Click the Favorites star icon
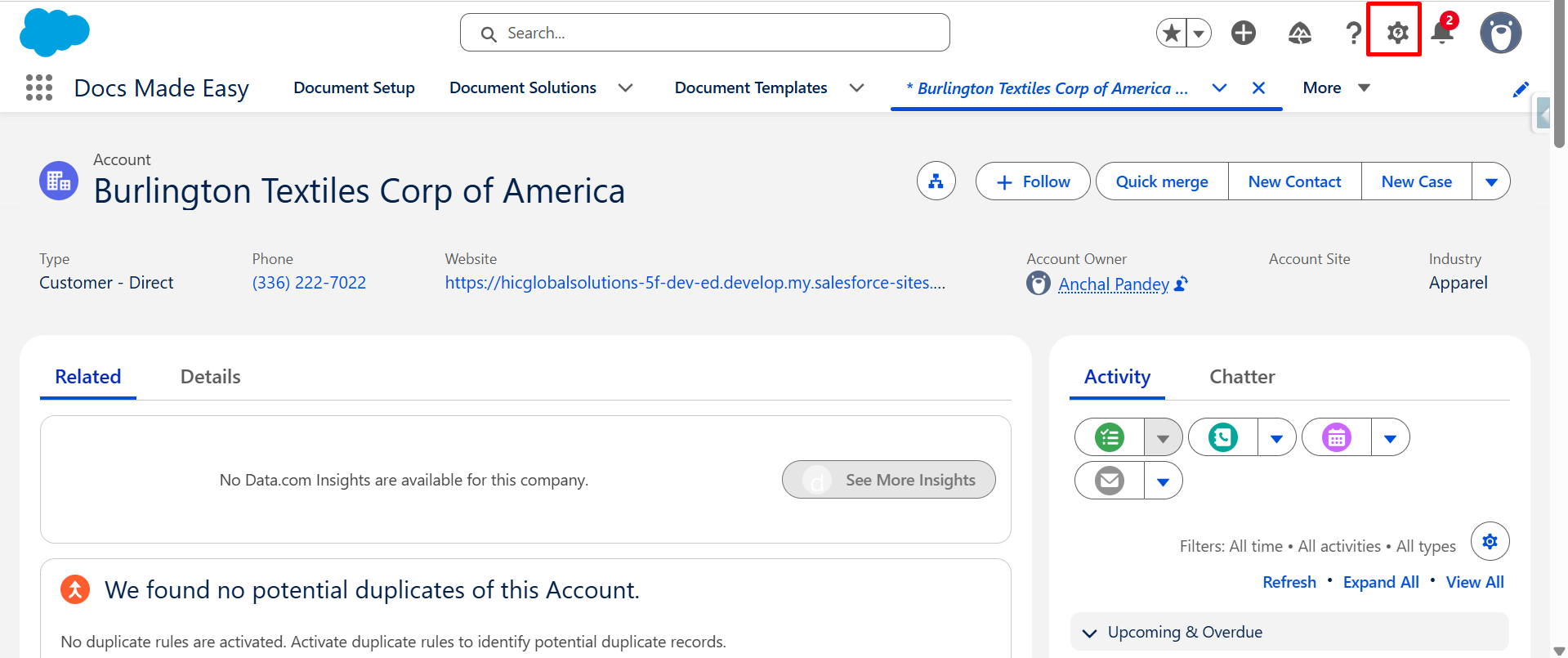This screenshot has width=1568, height=658. 1172,33
